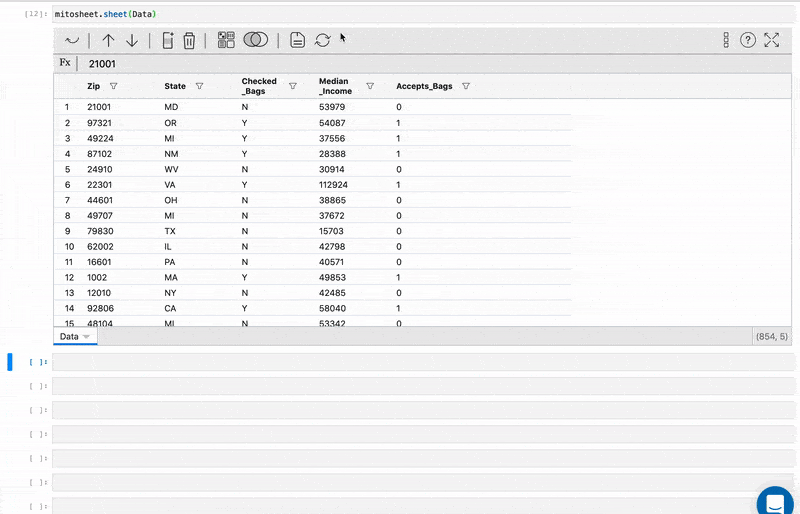Click the circular refresh arrows icon

pyautogui.click(x=322, y=40)
